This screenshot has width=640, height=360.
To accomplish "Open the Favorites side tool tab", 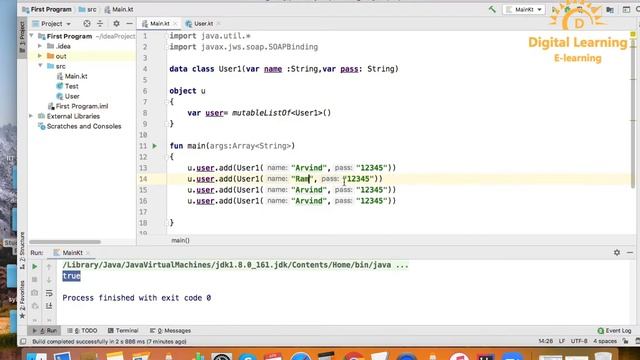I will 22,299.
